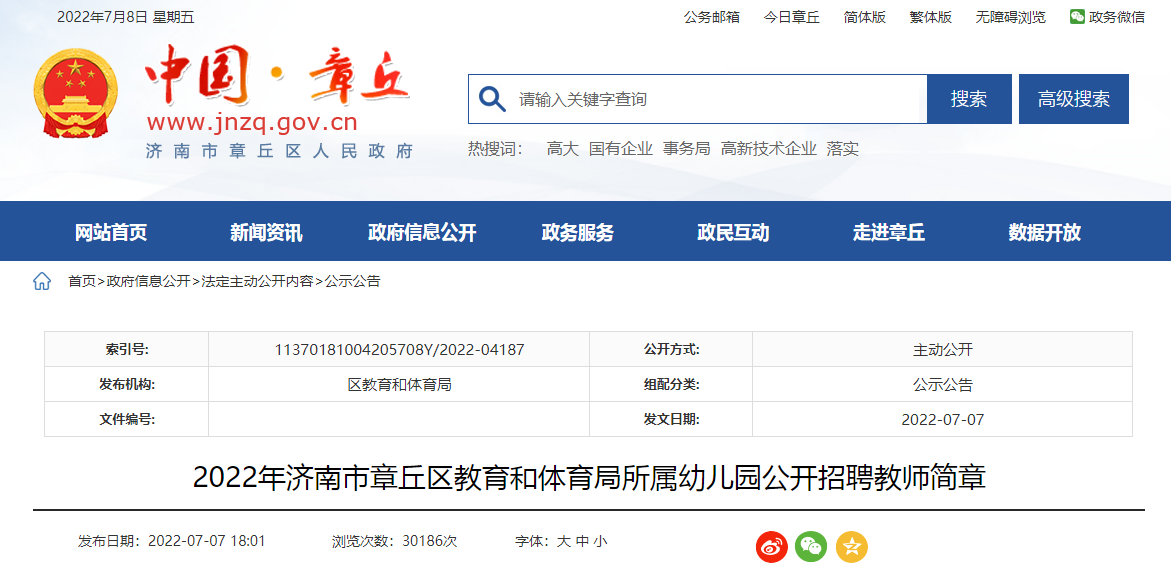Image resolution: width=1171 pixels, height=565 pixels.
Task: Switch to 繁体版
Action: [x=931, y=16]
